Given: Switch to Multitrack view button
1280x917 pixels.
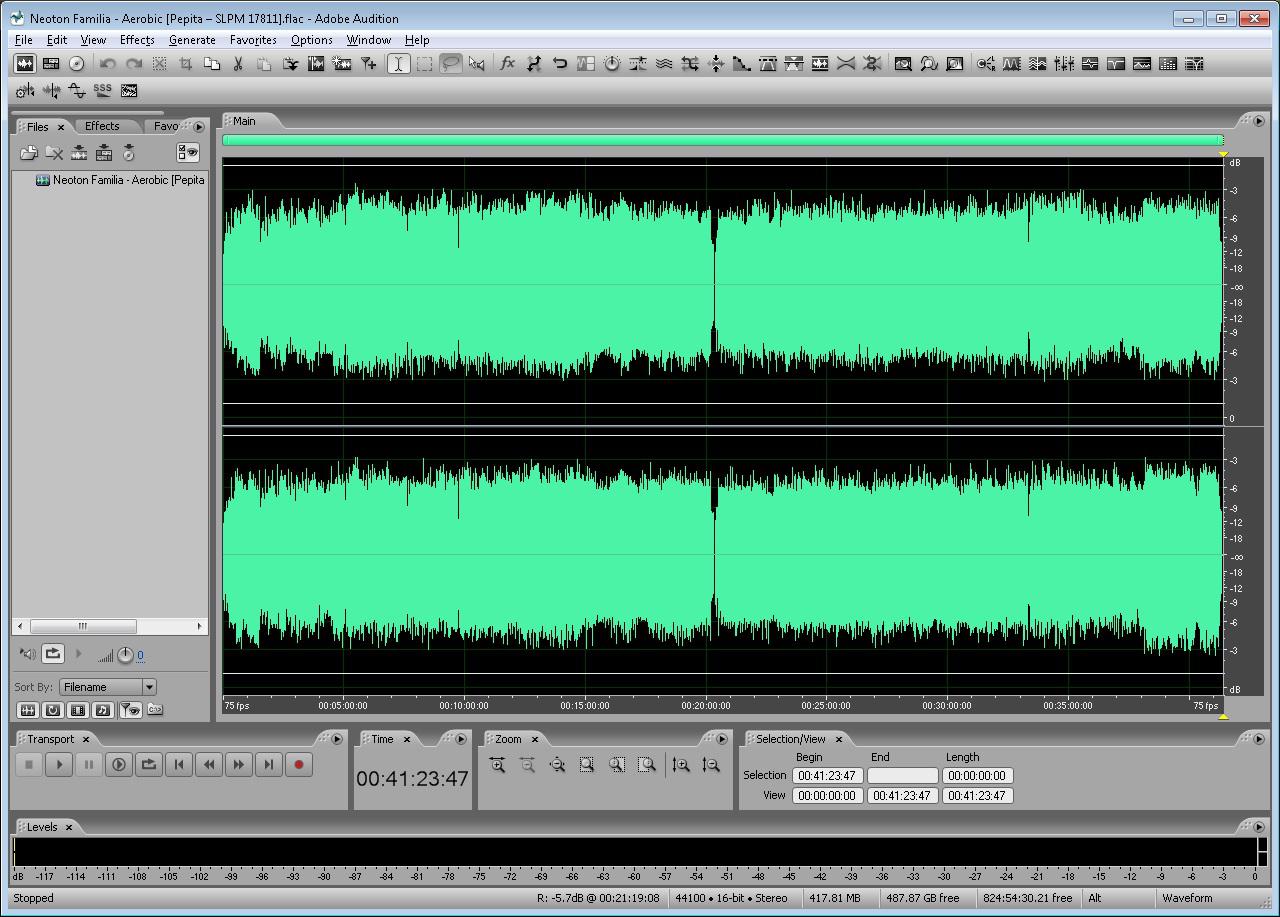Looking at the screenshot, I should pos(51,64).
